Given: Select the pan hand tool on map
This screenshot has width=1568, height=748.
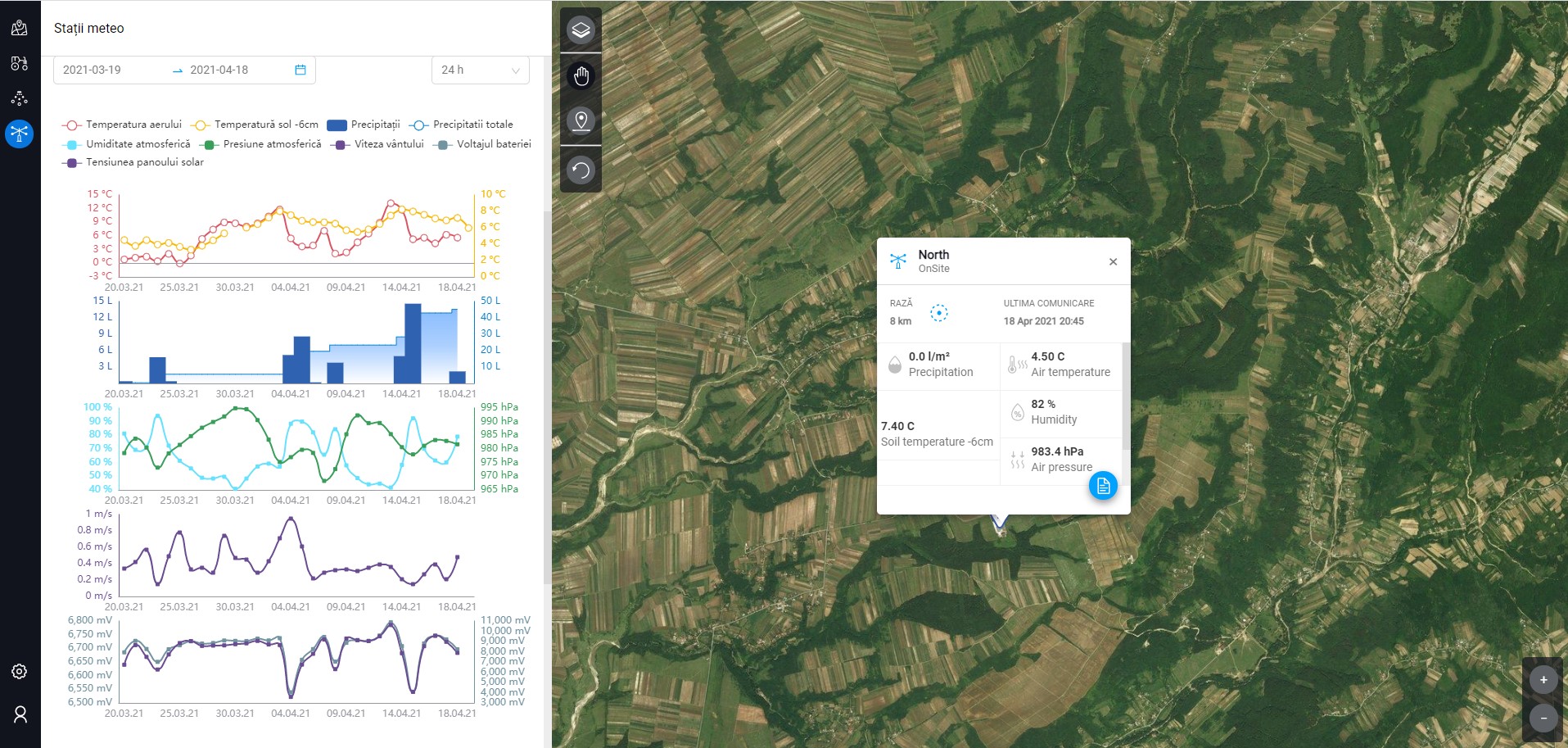Looking at the screenshot, I should click(581, 76).
